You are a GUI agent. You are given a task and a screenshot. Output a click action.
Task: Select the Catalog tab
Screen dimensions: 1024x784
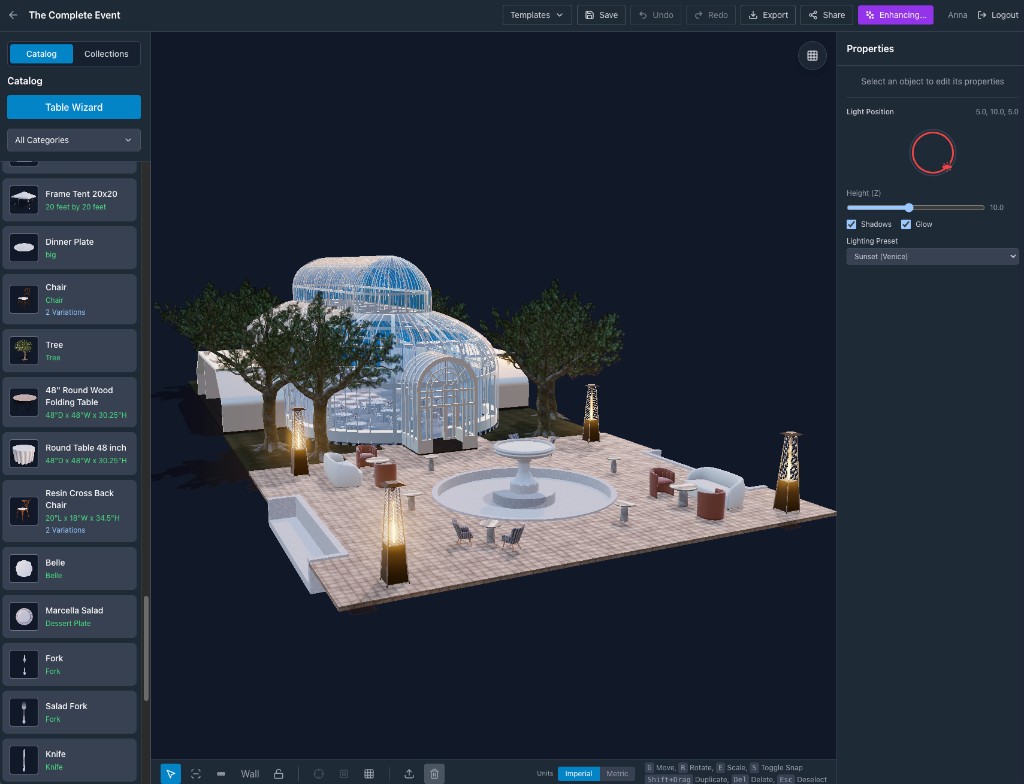[x=40, y=54]
